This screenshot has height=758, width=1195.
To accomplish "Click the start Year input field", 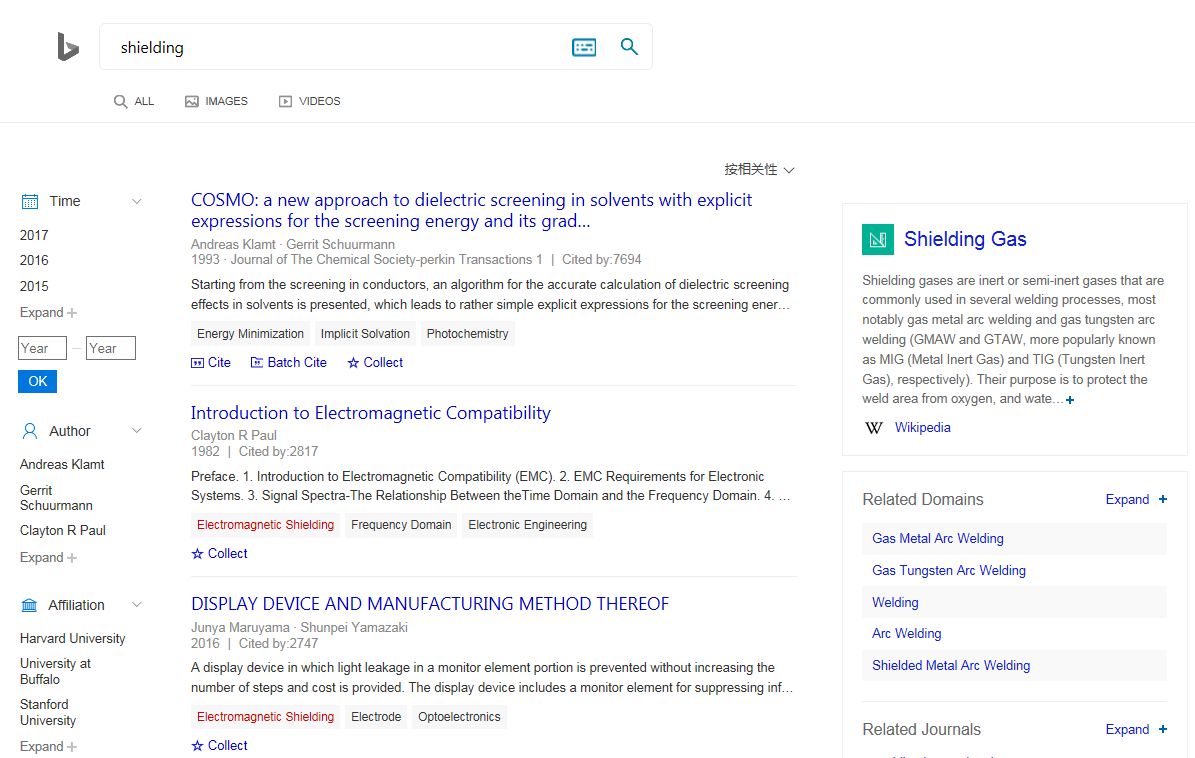I will click(x=42, y=349).
